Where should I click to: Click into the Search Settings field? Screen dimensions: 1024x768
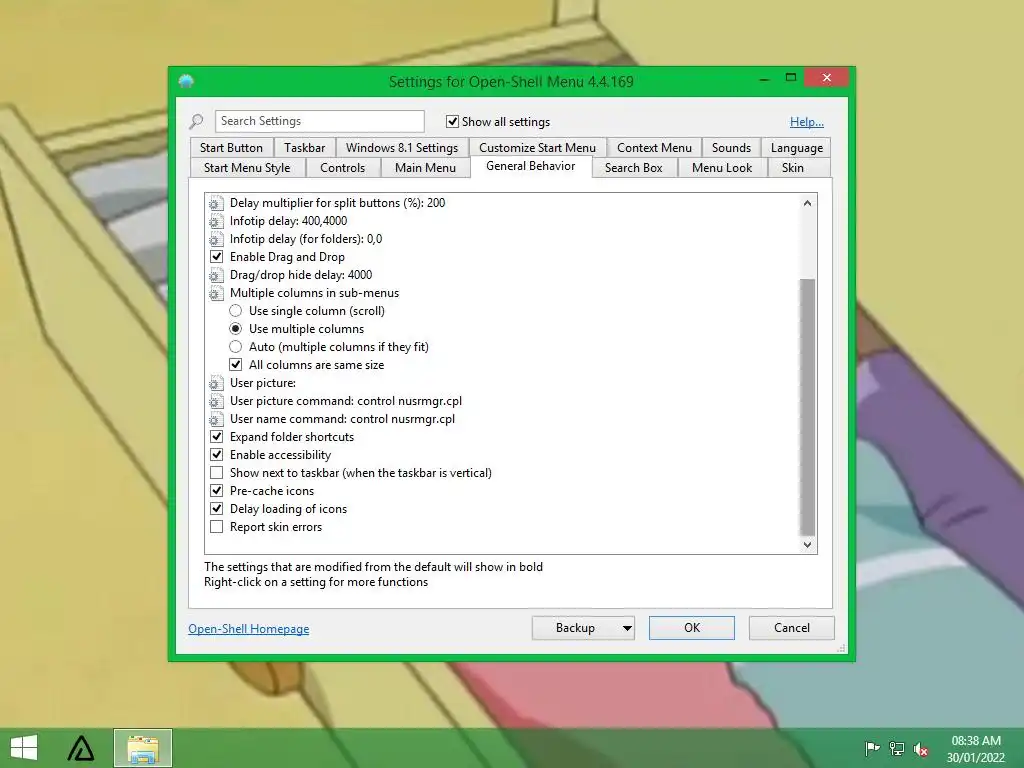click(319, 121)
